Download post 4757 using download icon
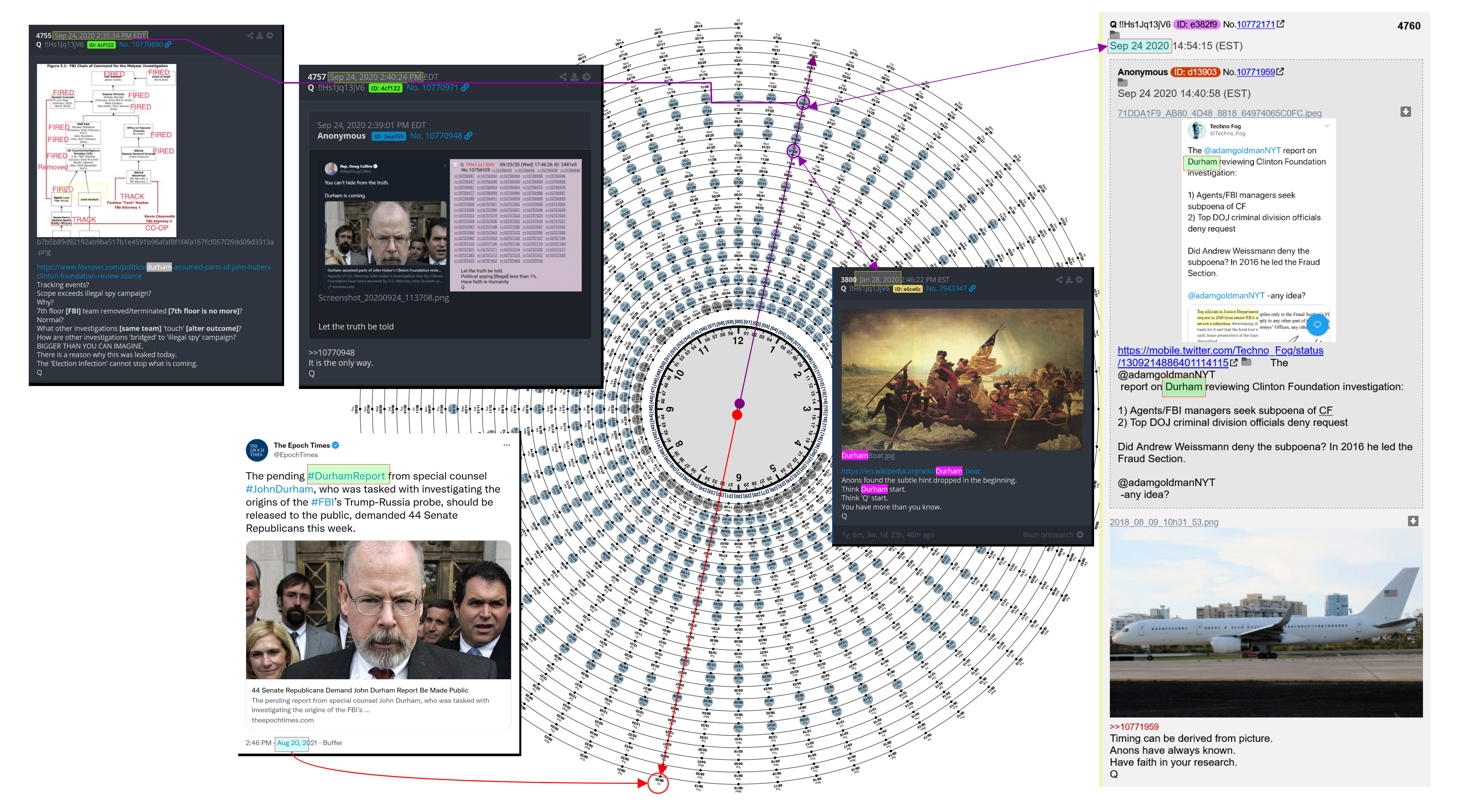Image resolution: width=1477 pixels, height=812 pixels. 574,77
